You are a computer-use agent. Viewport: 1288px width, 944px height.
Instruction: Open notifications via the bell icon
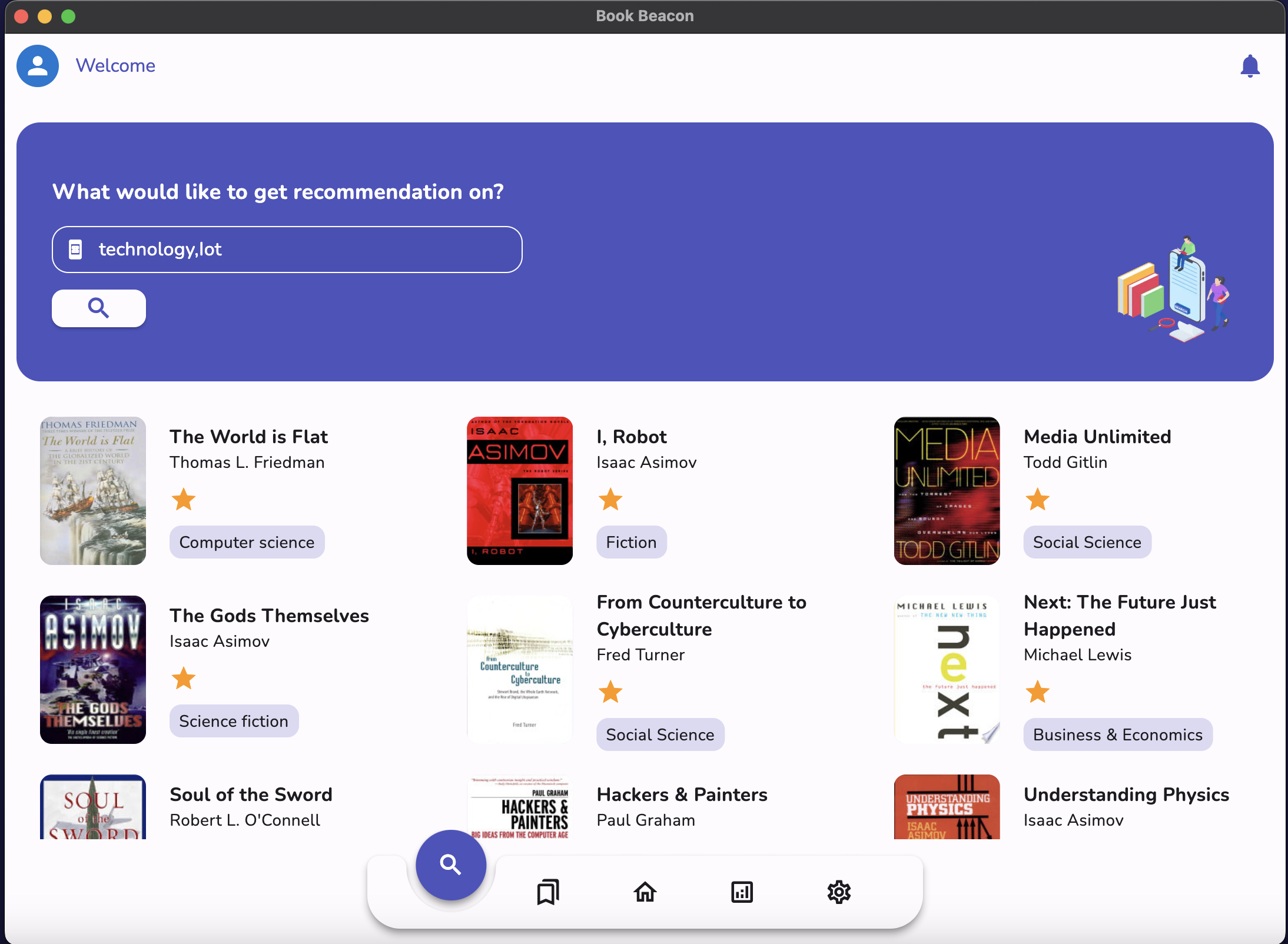1250,65
